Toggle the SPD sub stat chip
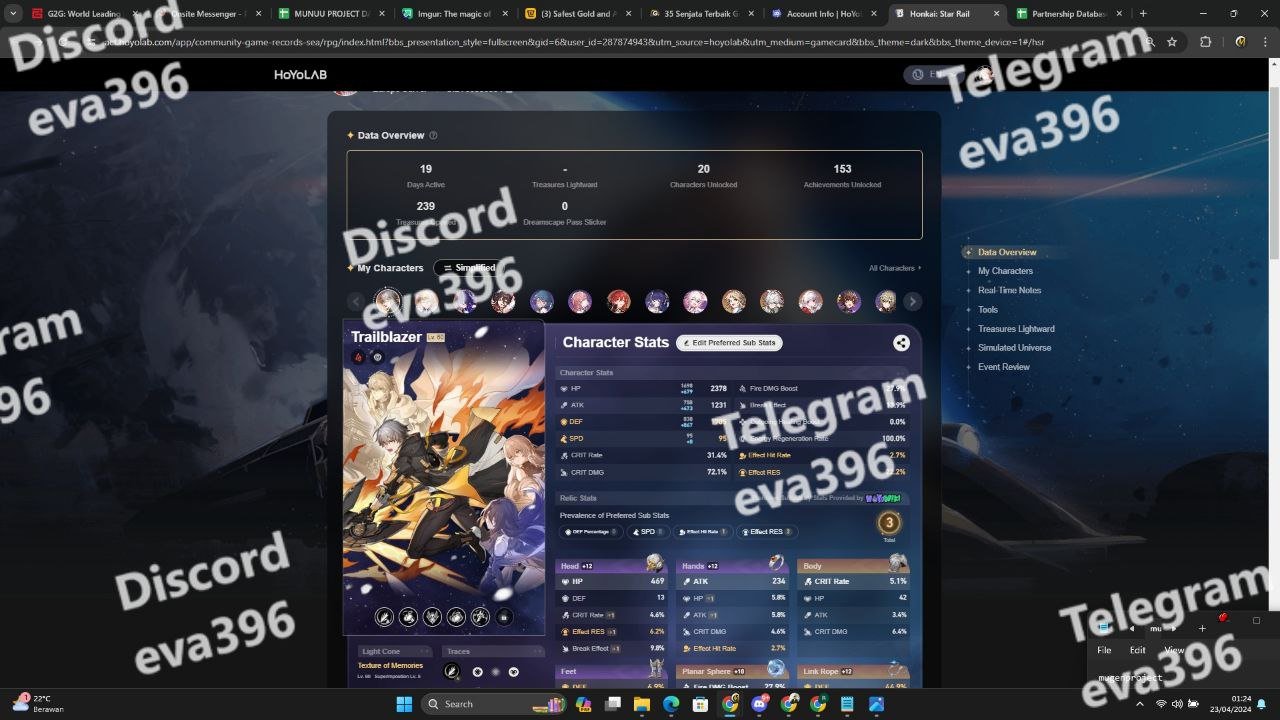This screenshot has height=720, width=1280. [x=646, y=532]
